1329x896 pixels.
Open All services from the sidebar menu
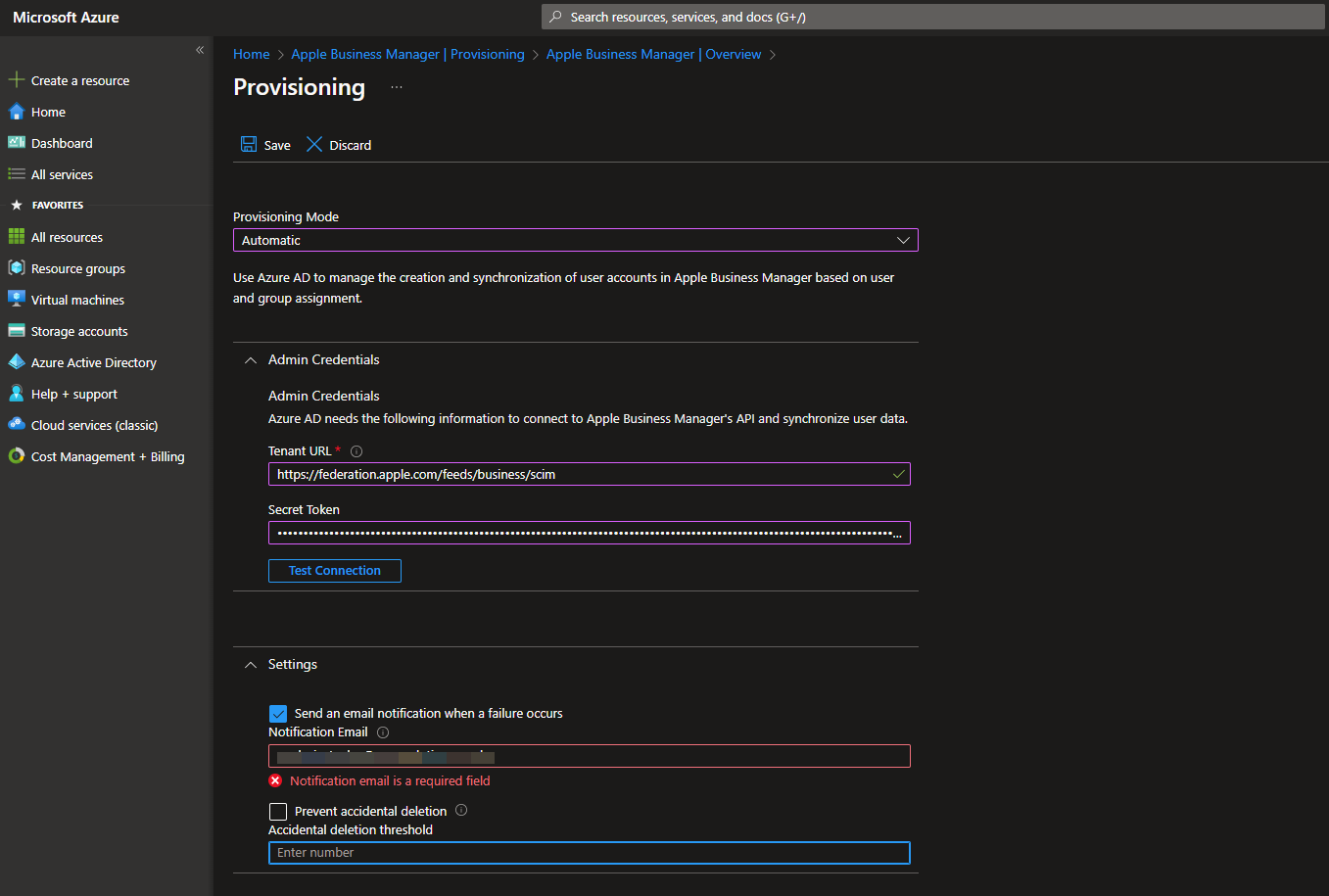click(61, 173)
